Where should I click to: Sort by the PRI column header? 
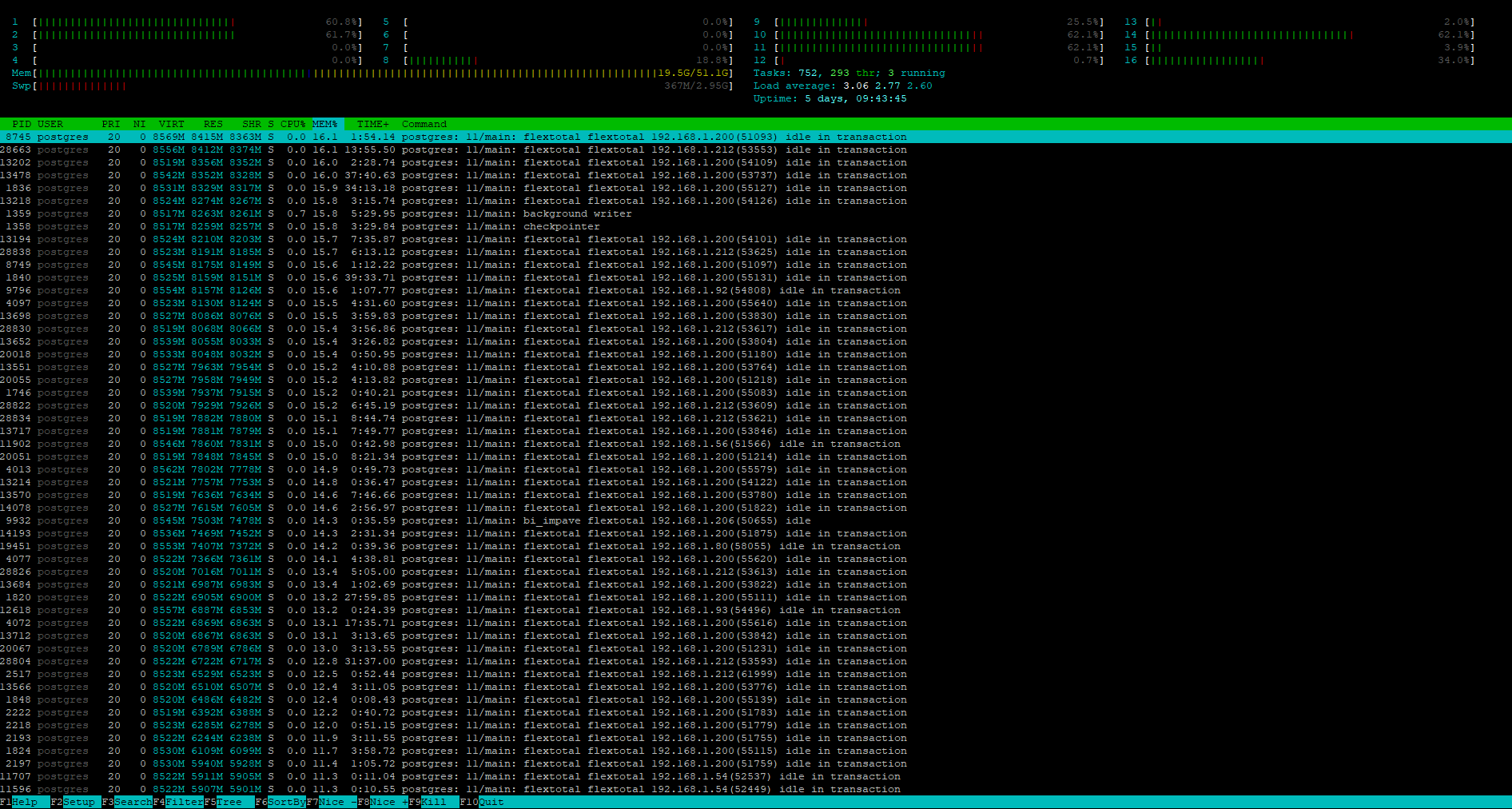[x=111, y=124]
